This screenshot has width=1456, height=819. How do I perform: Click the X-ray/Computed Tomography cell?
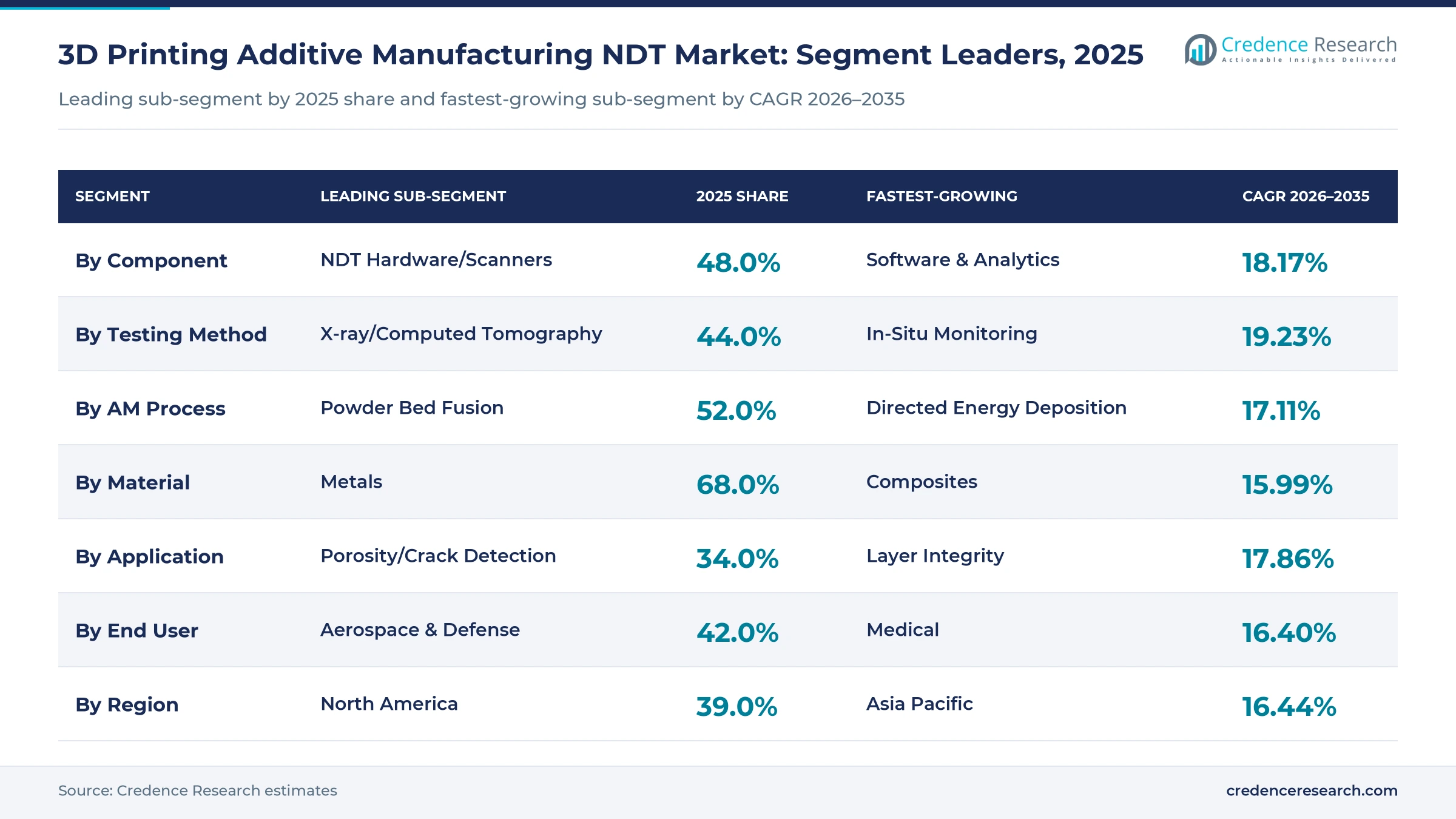click(x=461, y=334)
